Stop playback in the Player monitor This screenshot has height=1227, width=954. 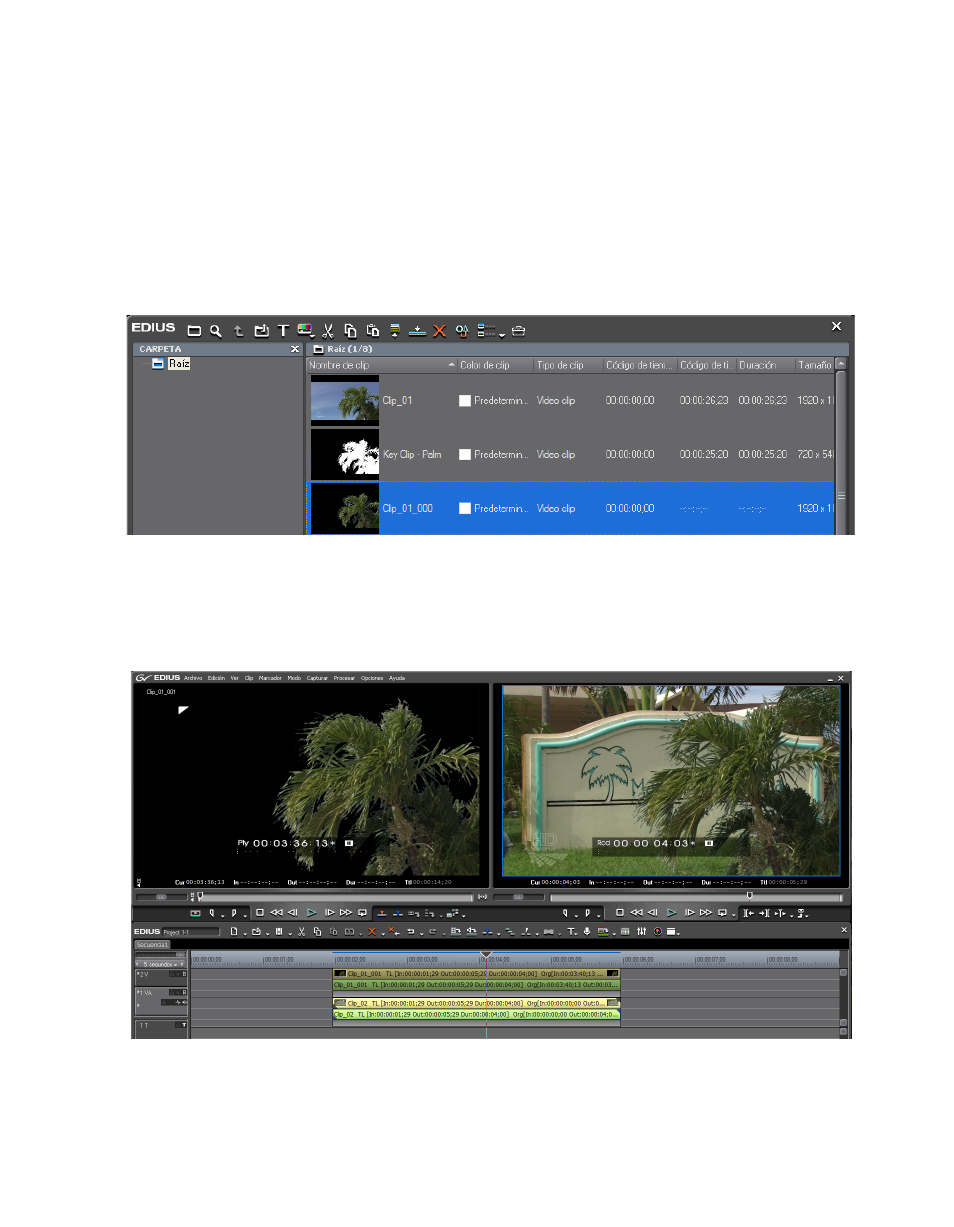pos(260,913)
